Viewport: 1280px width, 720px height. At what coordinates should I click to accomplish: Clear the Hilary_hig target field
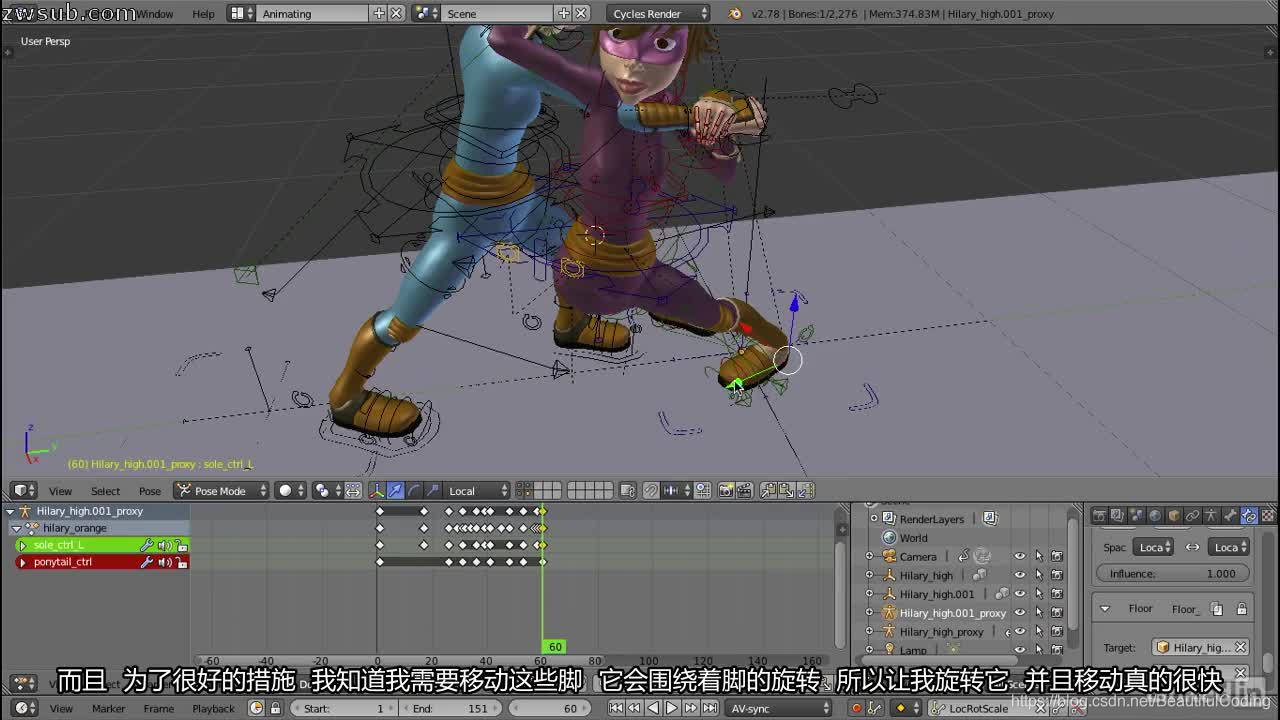(x=1240, y=647)
